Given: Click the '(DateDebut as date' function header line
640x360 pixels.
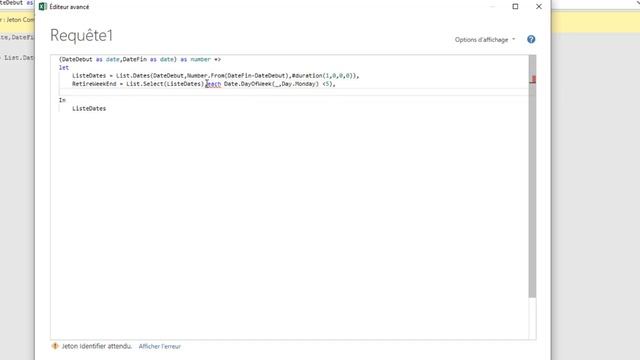Looking at the screenshot, I should click(x=140, y=59).
